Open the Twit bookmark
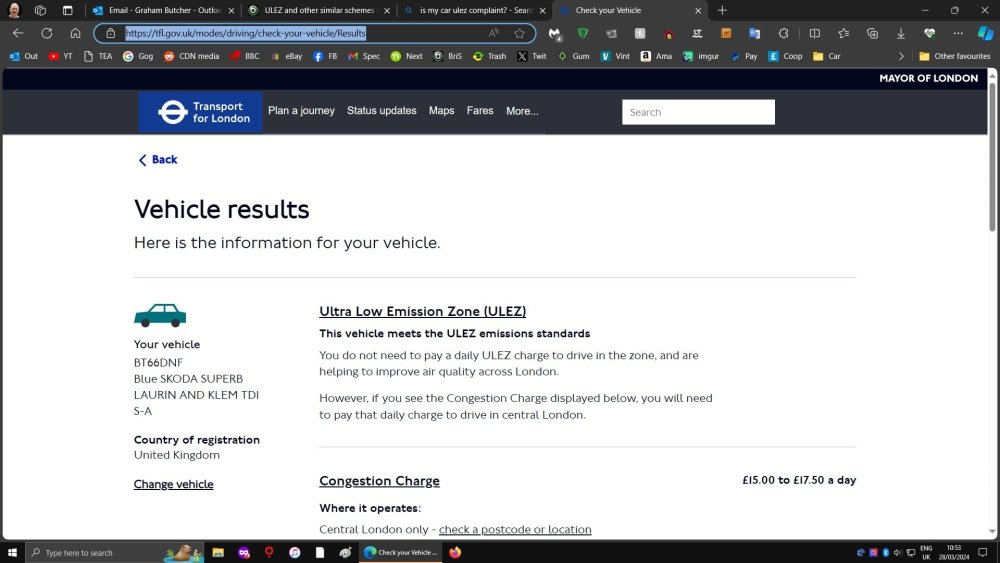The height and width of the screenshot is (563, 1000). [x=532, y=56]
